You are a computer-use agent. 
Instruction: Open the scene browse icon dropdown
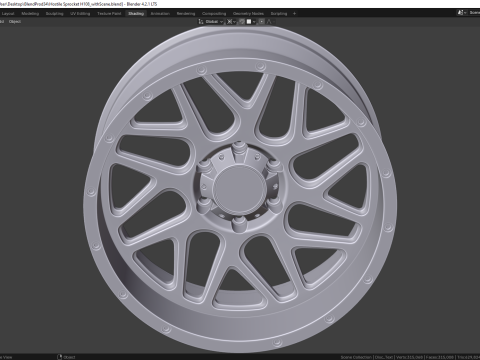pyautogui.click(x=462, y=13)
